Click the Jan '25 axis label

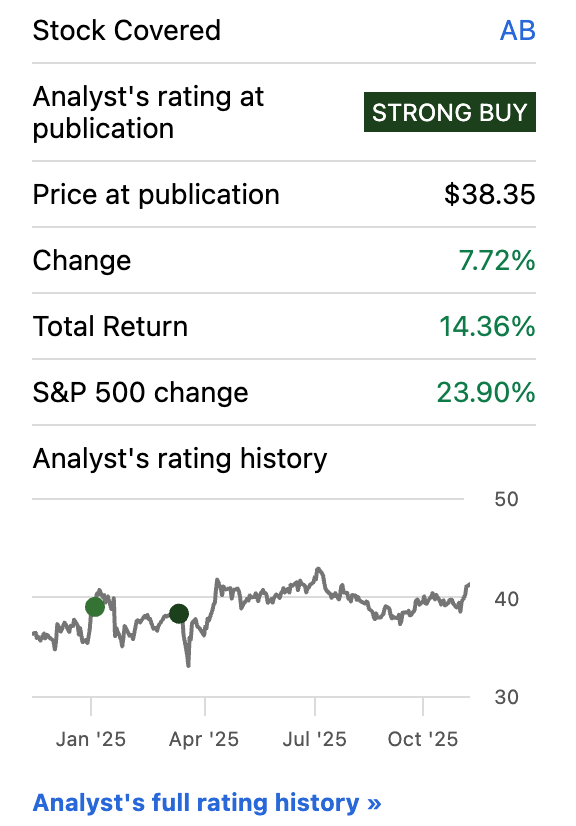94,739
